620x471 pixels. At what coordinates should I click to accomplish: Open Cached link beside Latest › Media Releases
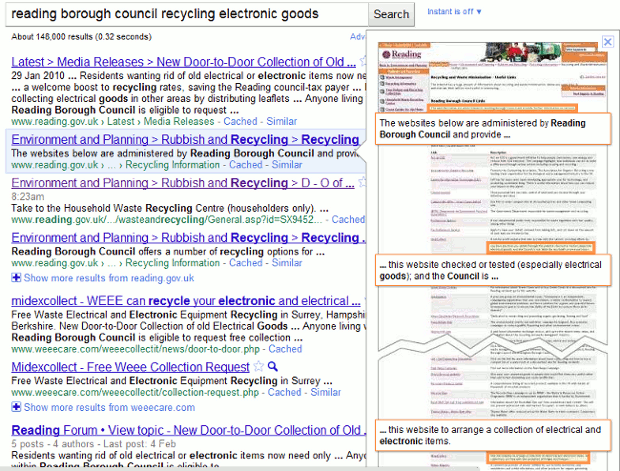pos(240,121)
